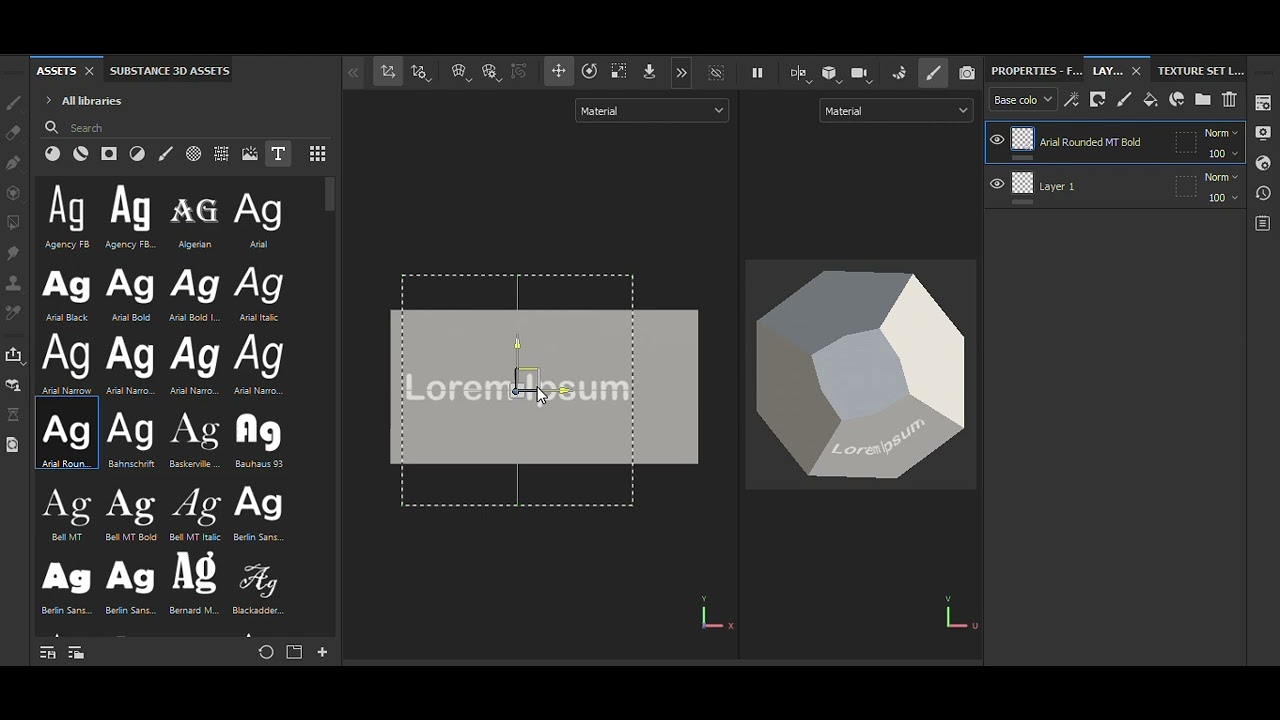The height and width of the screenshot is (720, 1280).
Task: Select the Assets tab
Action: click(56, 71)
